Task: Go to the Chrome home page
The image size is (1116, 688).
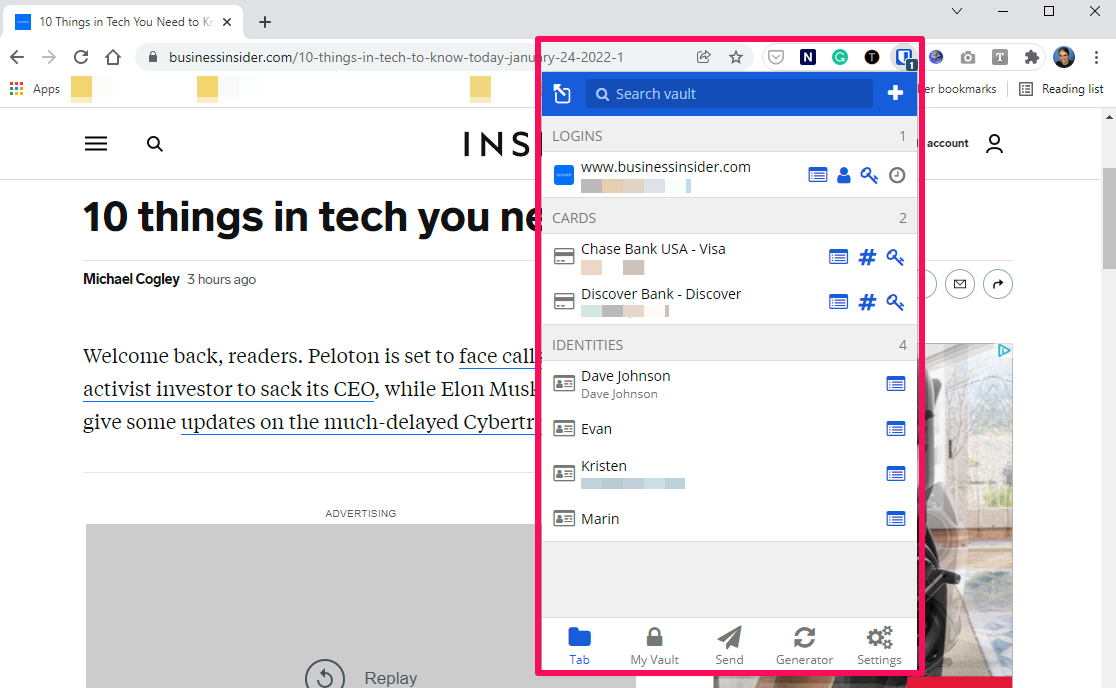Action: pos(113,57)
